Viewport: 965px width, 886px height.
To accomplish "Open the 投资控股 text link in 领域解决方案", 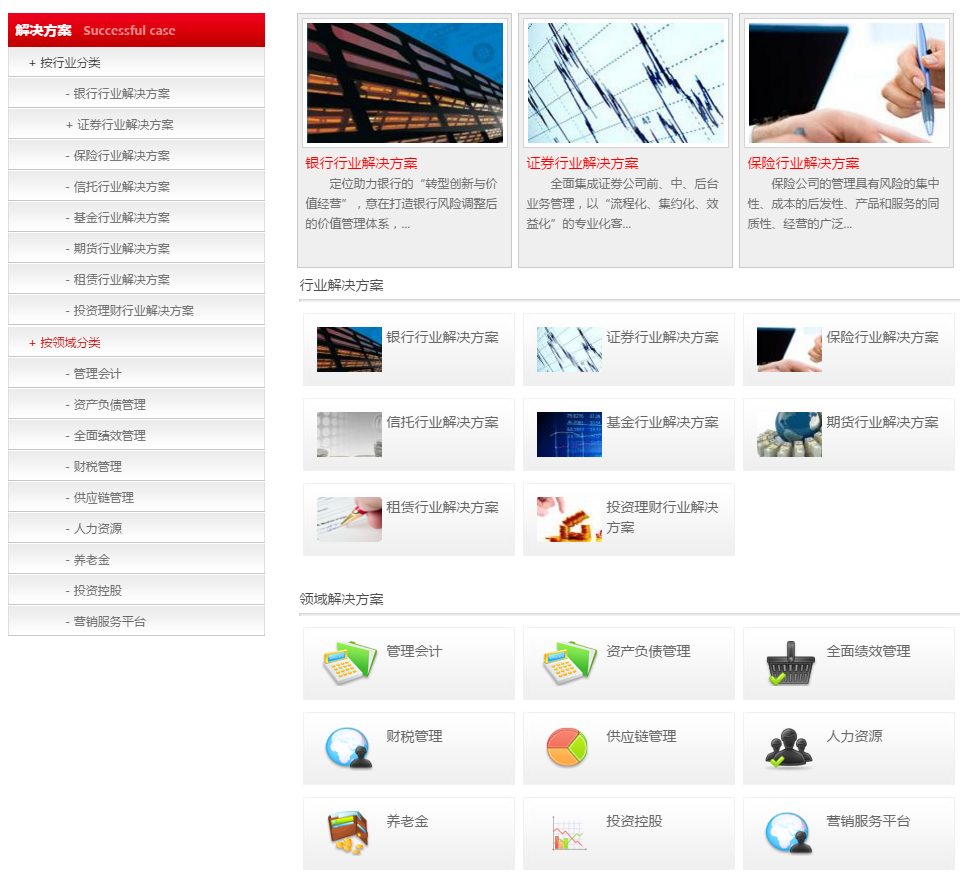I will coord(635,821).
